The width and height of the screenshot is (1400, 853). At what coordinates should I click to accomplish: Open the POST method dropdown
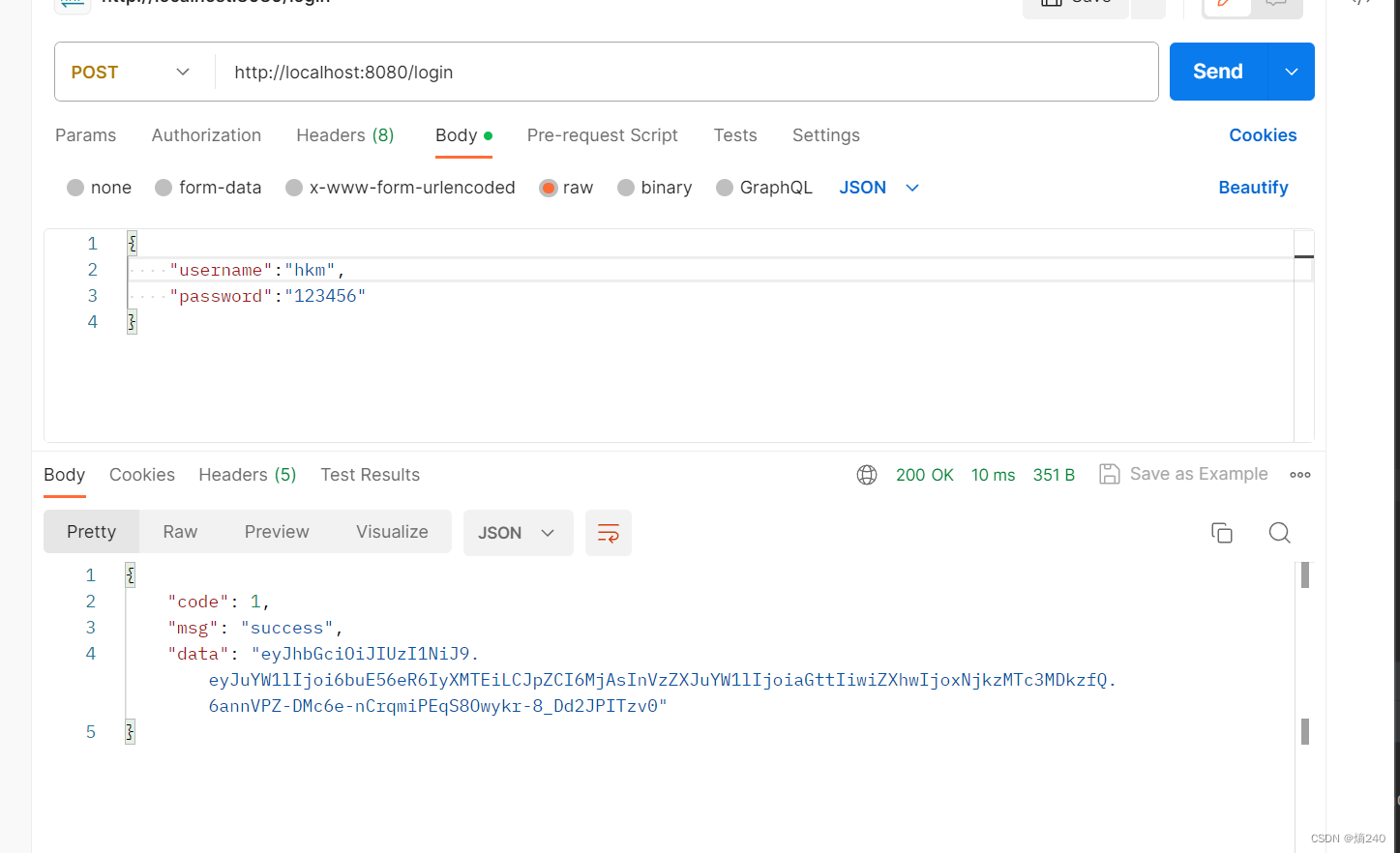click(x=133, y=72)
